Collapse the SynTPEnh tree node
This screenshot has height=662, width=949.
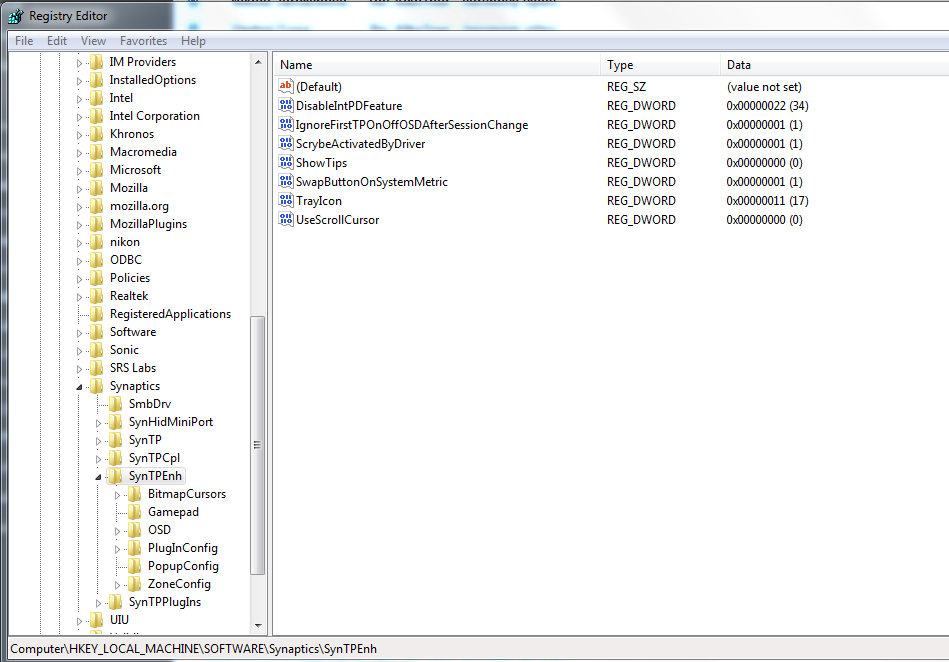[98, 477]
